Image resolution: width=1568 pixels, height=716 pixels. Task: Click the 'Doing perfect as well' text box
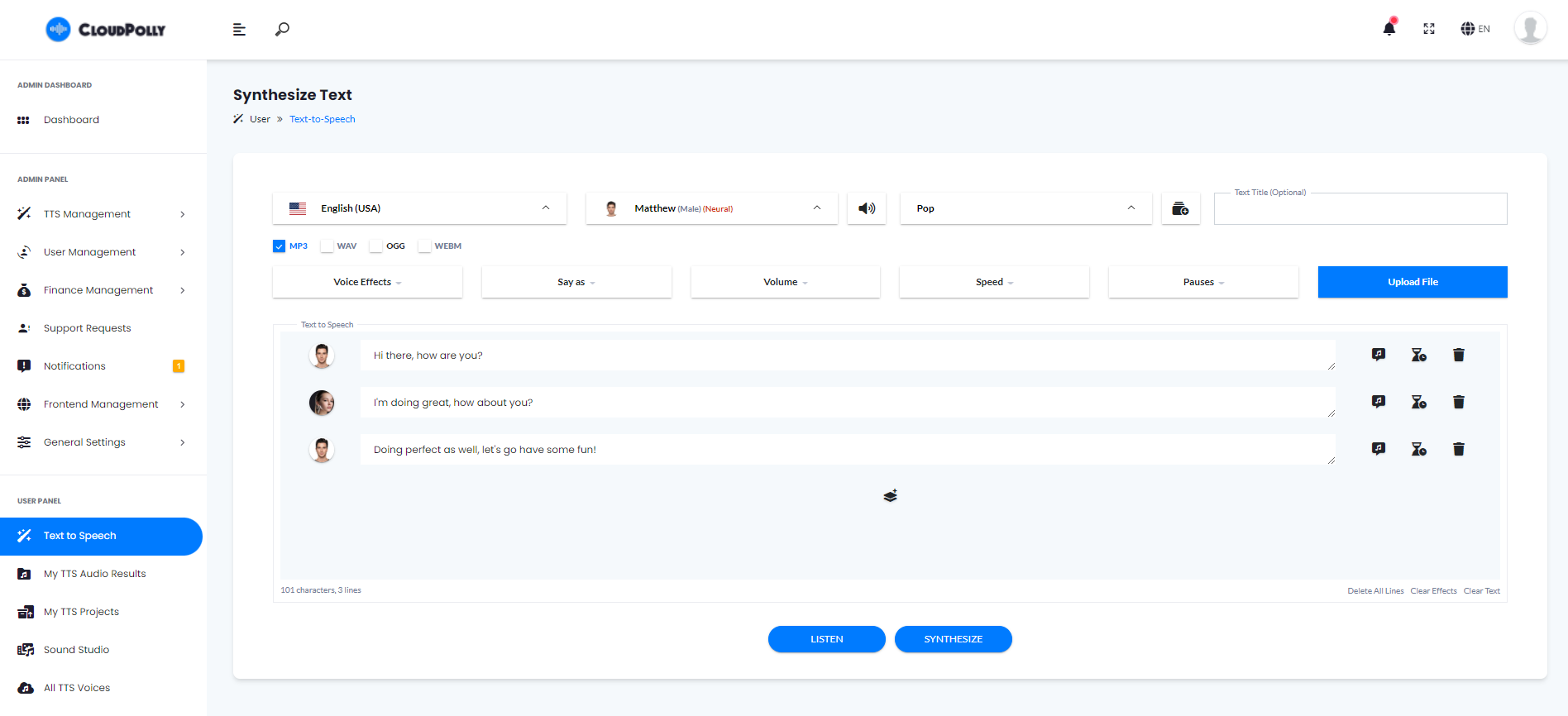[x=848, y=450]
